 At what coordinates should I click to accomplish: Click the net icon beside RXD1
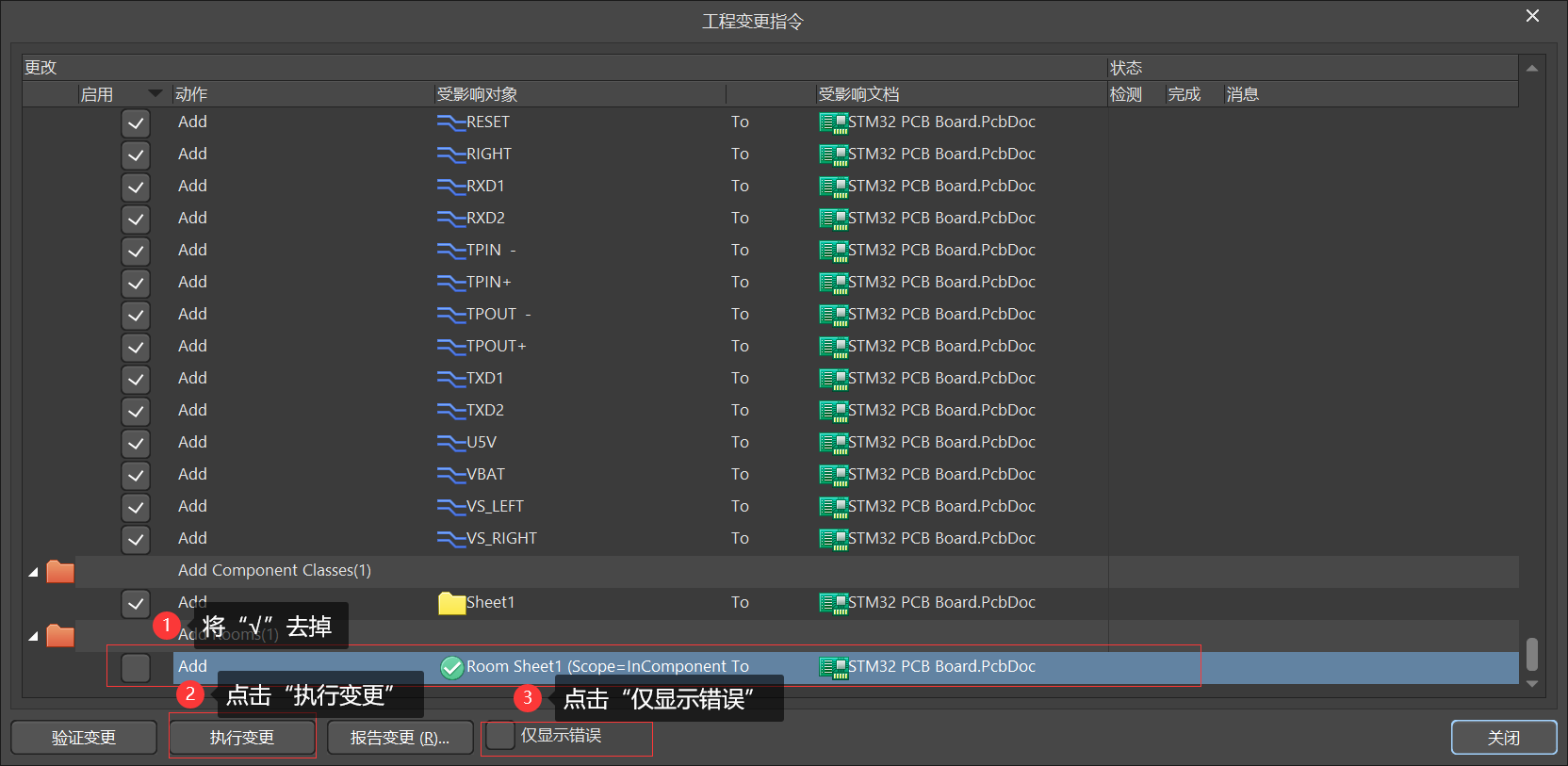click(451, 187)
